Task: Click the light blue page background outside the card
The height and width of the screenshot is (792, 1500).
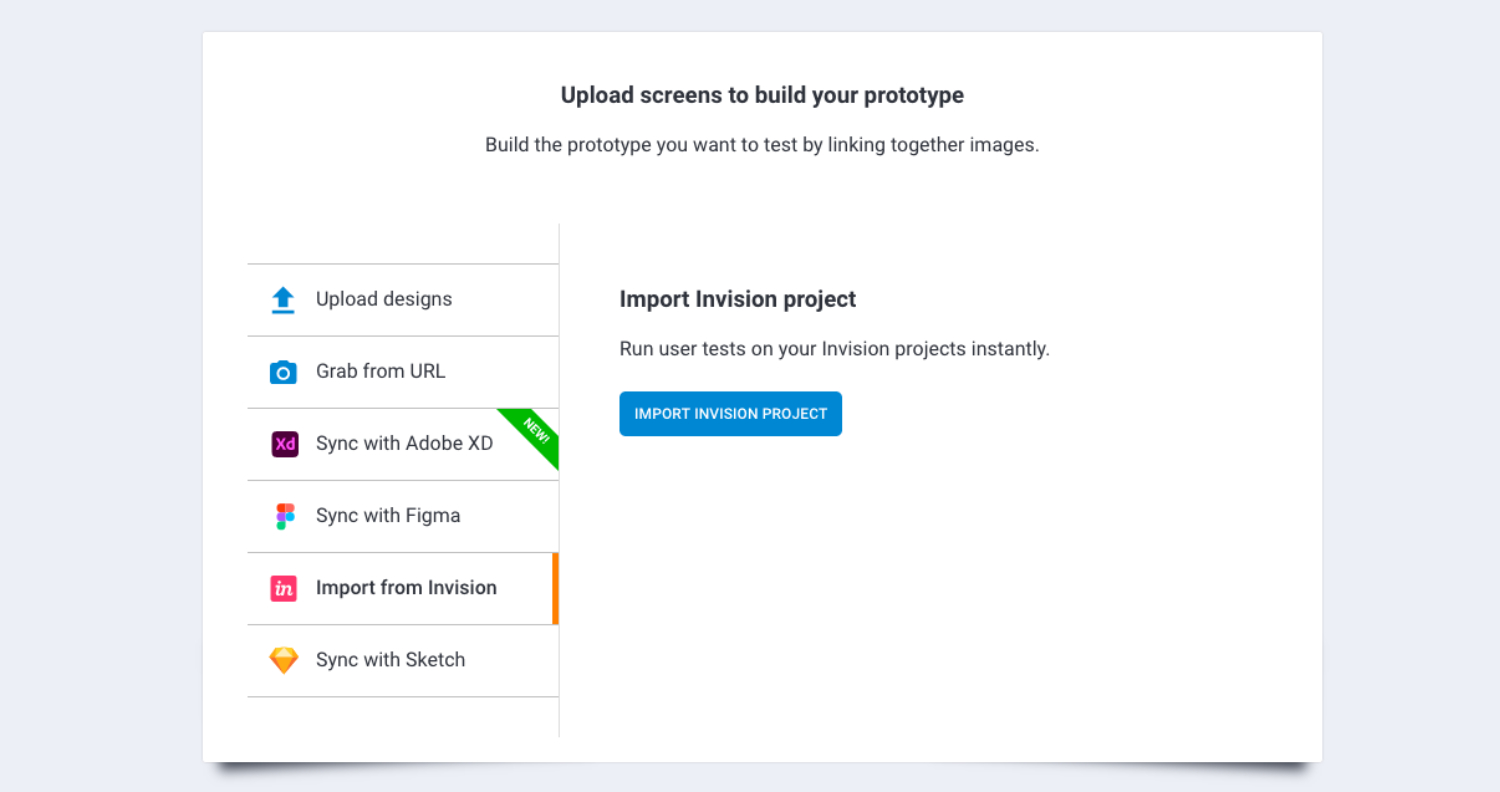Action: coord(100,400)
